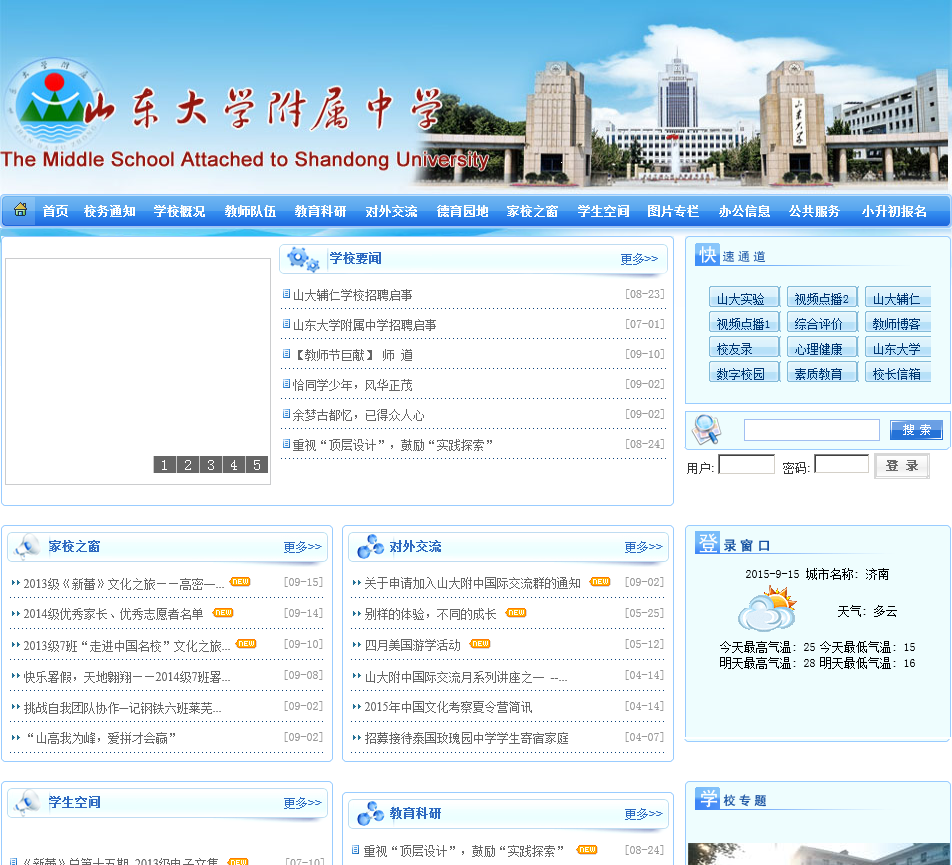
Task: Focus the 用户 username field
Action: tap(747, 464)
